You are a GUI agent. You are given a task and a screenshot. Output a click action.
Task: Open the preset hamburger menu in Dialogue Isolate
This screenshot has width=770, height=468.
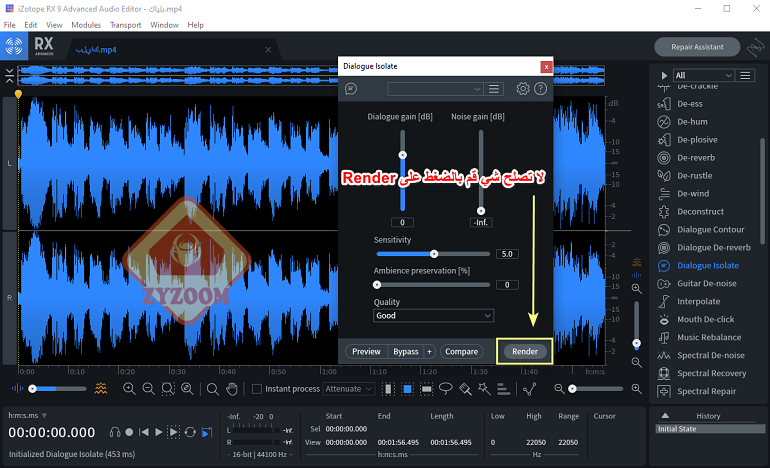point(494,89)
